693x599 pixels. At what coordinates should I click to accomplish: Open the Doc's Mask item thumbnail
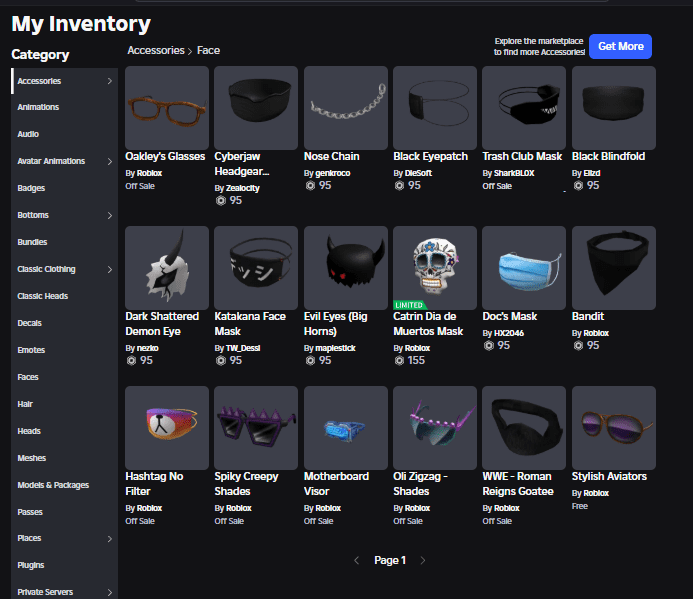click(x=524, y=268)
